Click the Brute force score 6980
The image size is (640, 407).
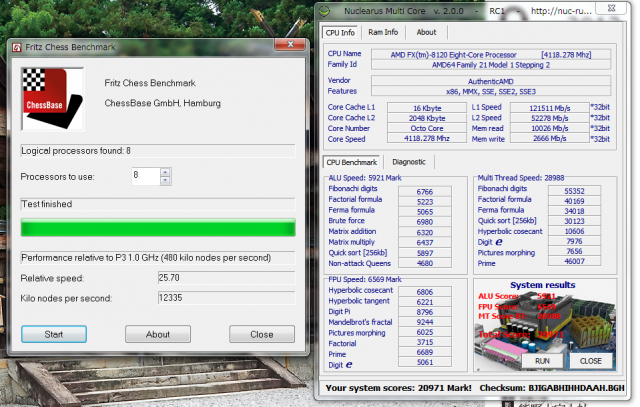coord(425,222)
